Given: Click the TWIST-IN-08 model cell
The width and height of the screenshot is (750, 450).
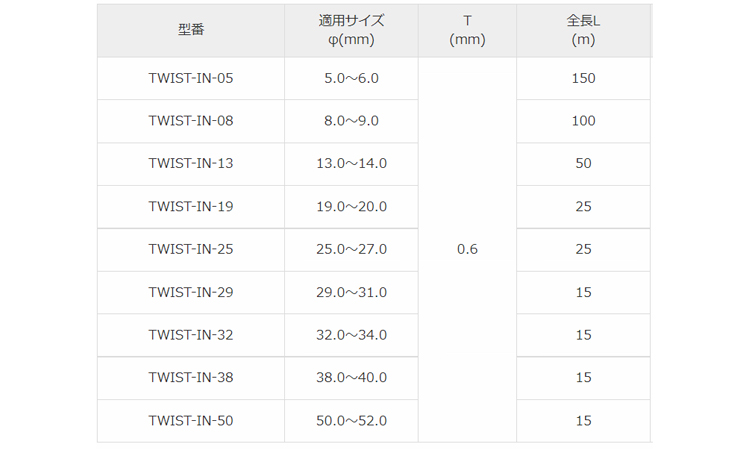Looking at the screenshot, I should coord(190,121).
